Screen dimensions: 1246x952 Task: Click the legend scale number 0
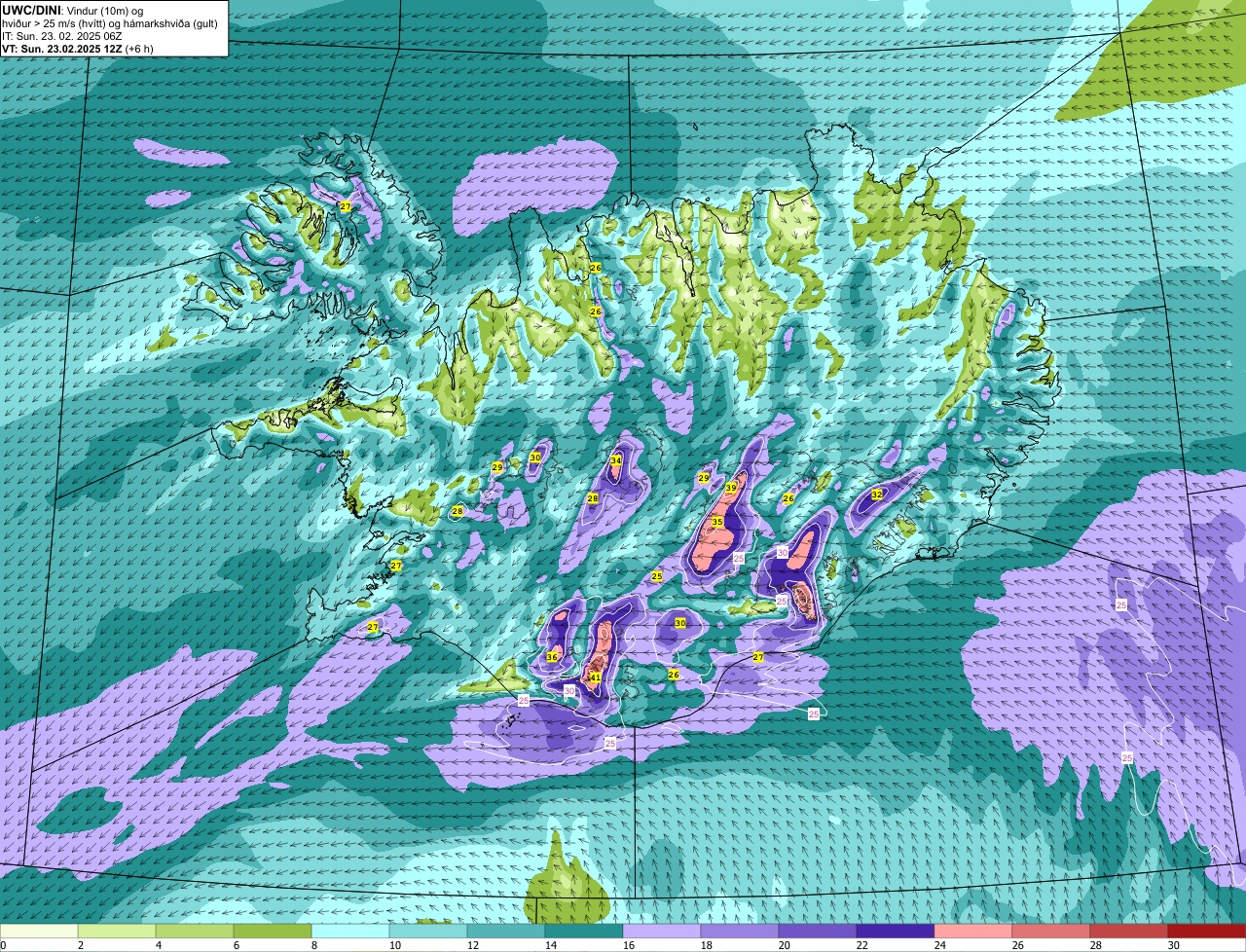click(x=4, y=945)
